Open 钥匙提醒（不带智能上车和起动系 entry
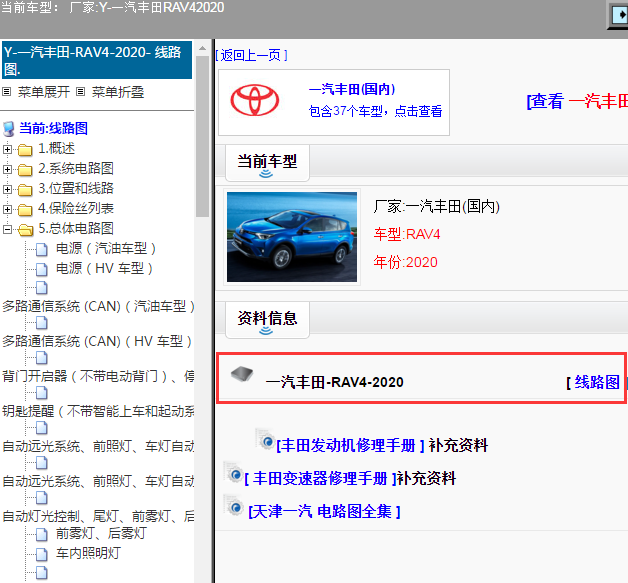Image resolution: width=628 pixels, height=583 pixels. (98, 411)
